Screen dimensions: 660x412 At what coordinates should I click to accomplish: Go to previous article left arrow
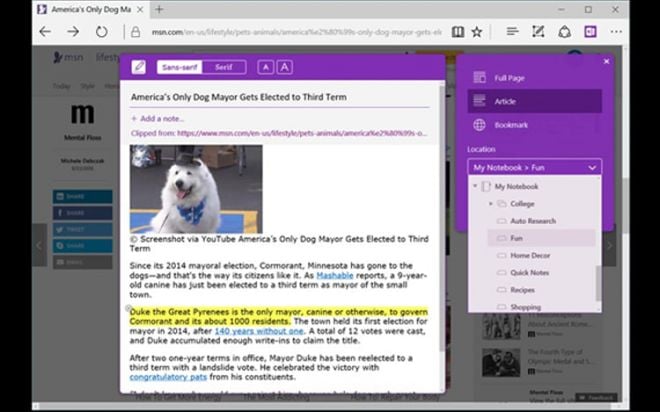click(x=39, y=245)
